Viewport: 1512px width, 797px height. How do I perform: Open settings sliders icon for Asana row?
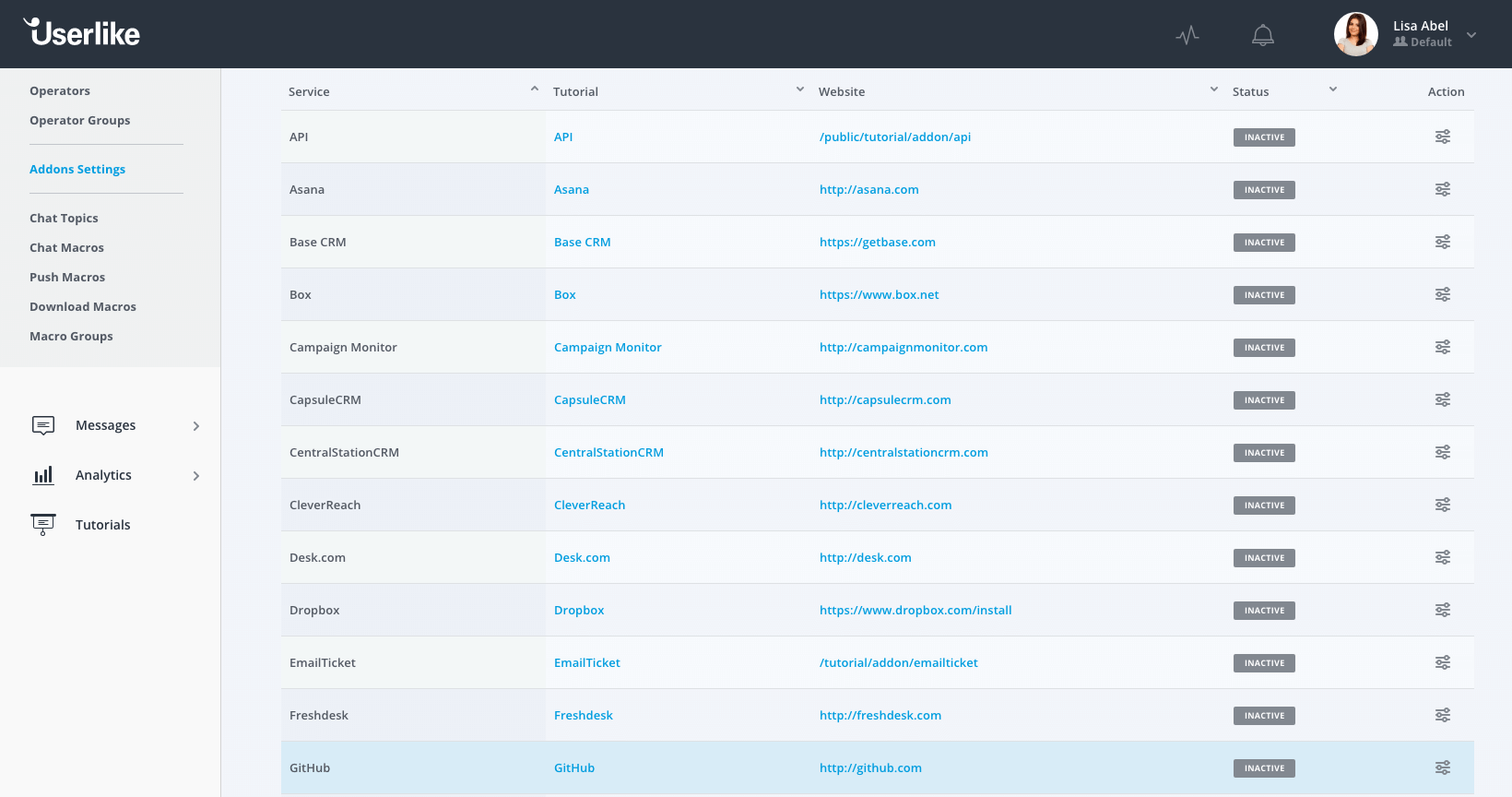1442,189
